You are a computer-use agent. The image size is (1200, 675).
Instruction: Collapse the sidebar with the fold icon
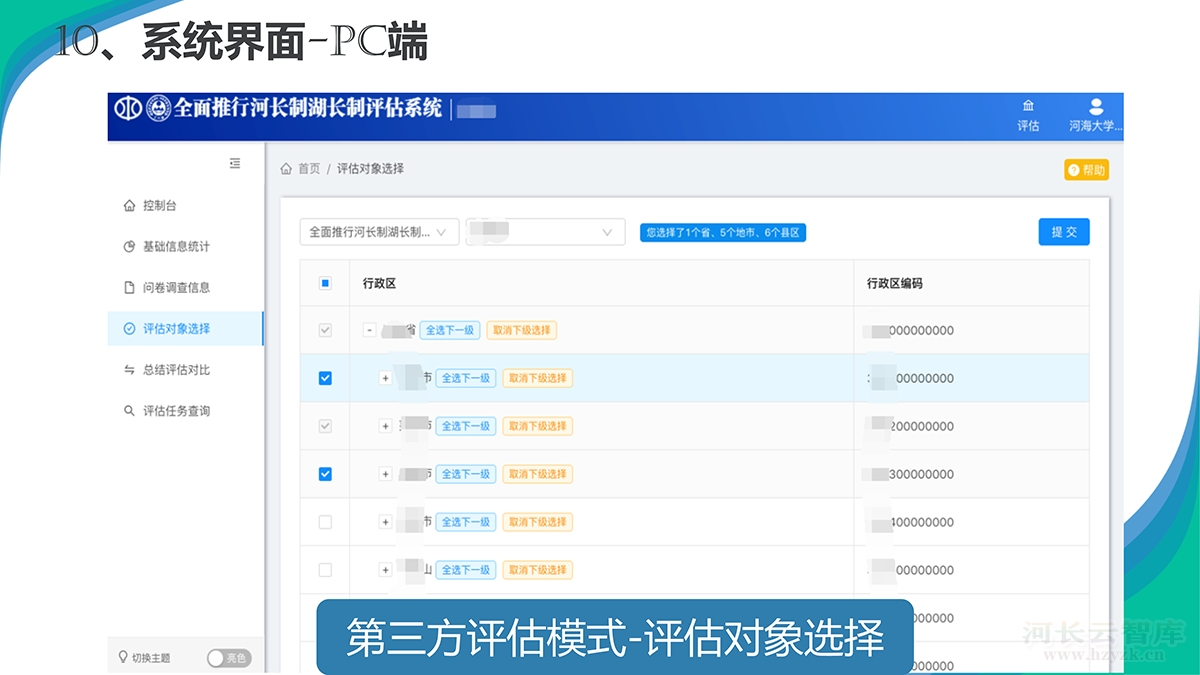[235, 163]
